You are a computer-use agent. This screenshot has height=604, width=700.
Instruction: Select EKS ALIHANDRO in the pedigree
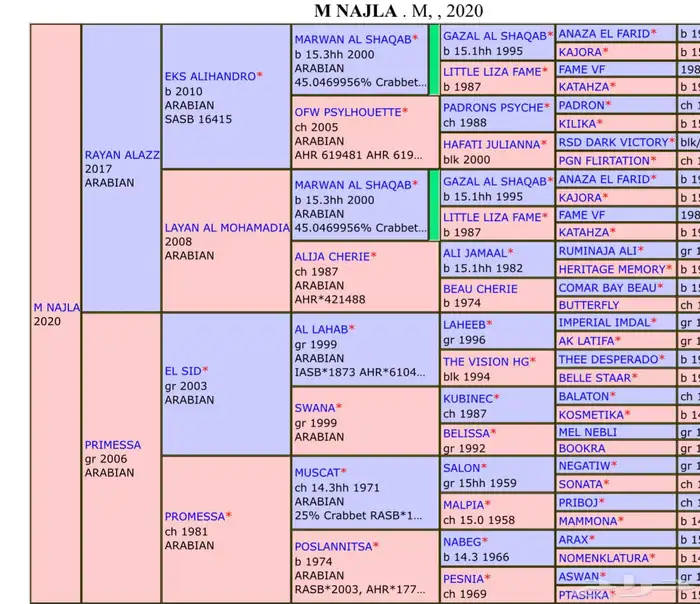click(x=210, y=75)
